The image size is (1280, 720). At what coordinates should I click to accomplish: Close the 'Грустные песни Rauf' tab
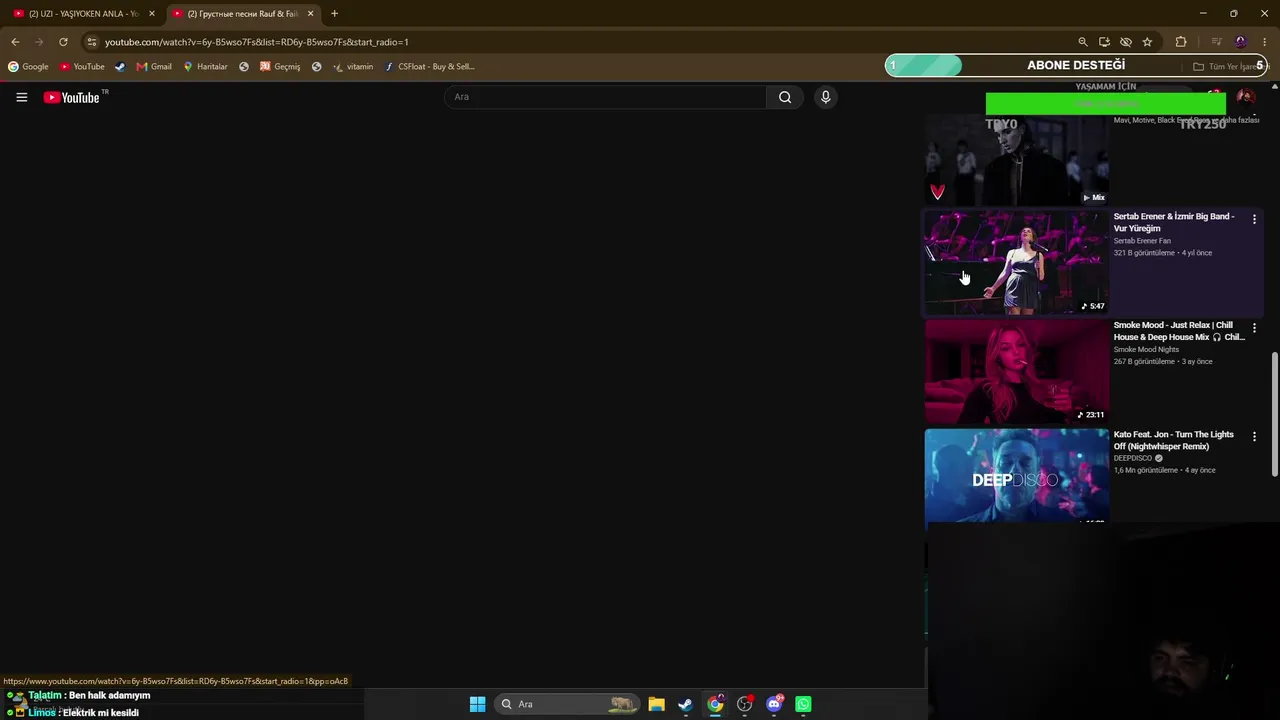click(310, 14)
